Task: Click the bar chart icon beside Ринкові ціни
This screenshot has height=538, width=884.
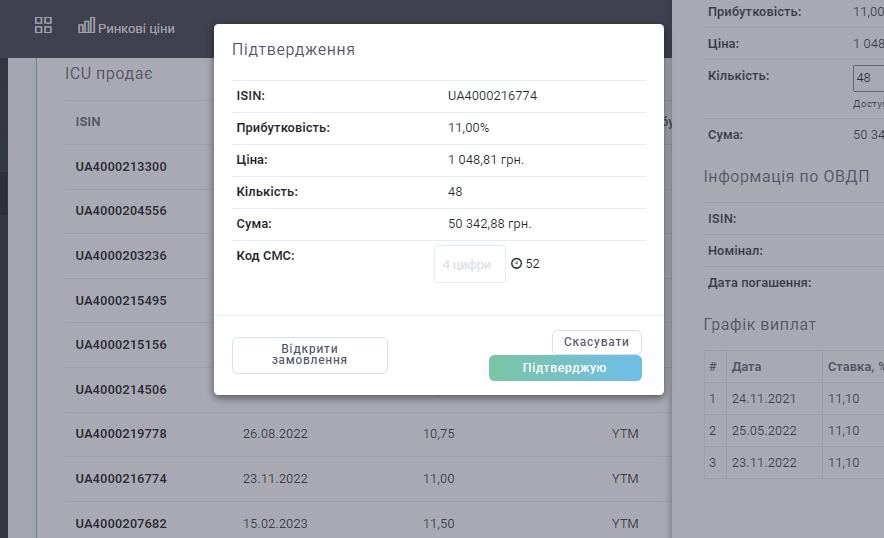Action: (86, 26)
